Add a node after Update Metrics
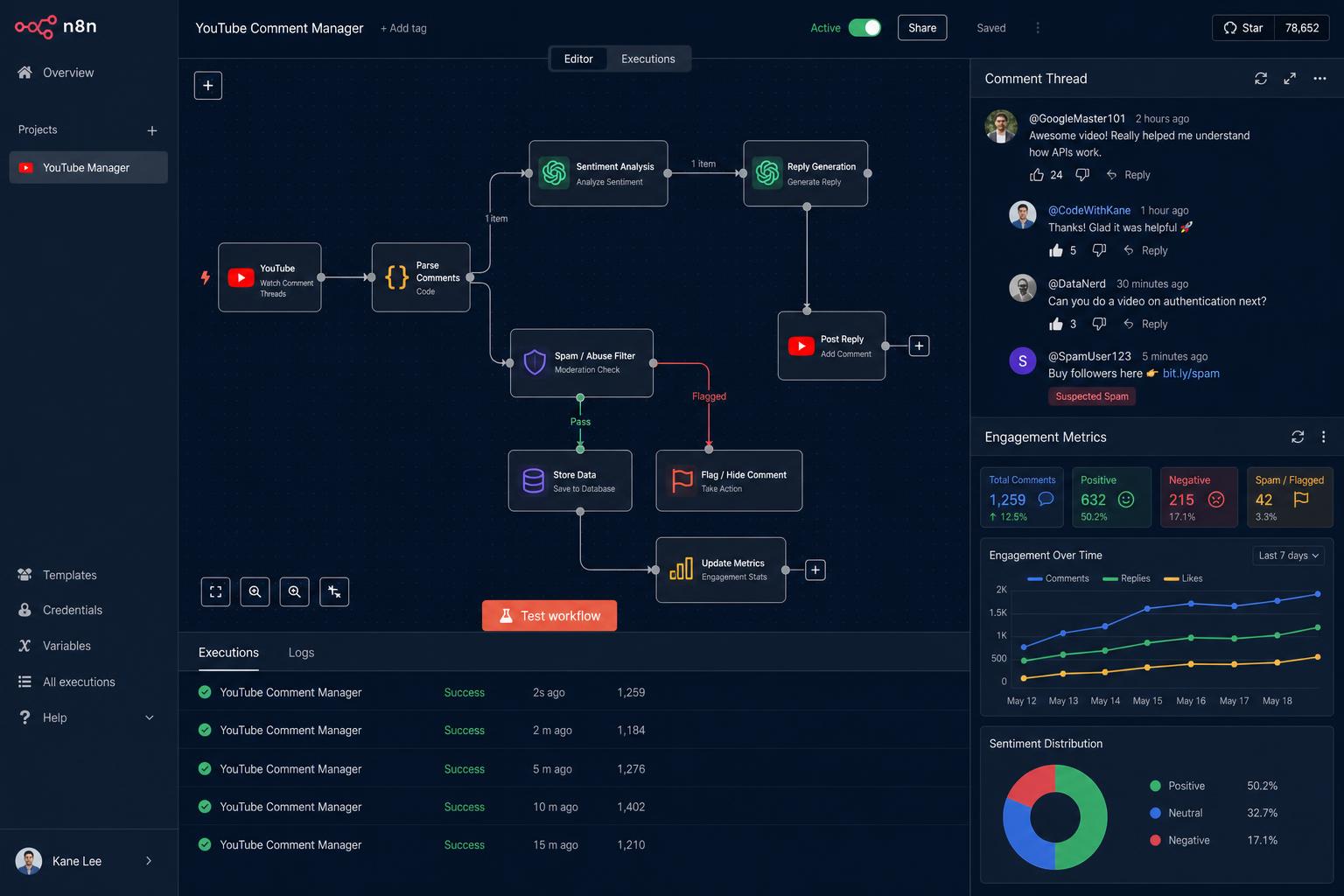This screenshot has width=1344, height=896. click(815, 570)
